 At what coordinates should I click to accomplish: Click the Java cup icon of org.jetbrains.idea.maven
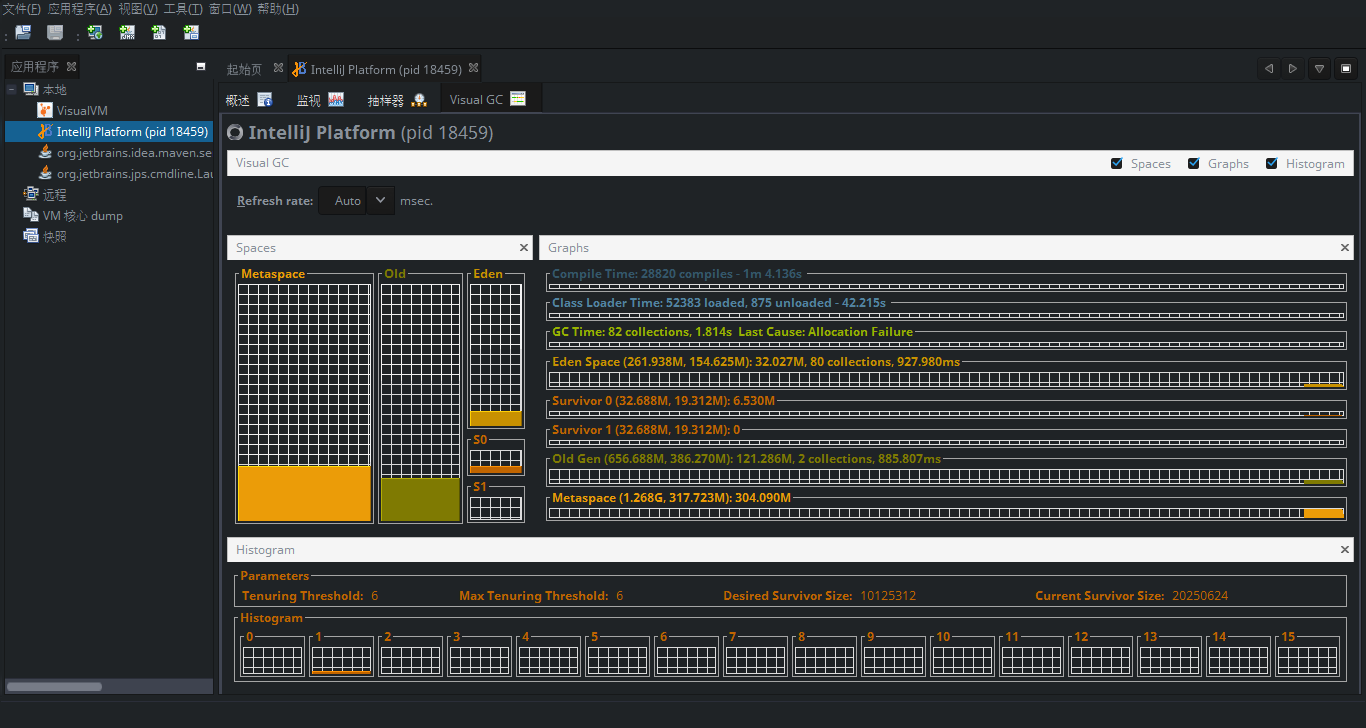[45, 152]
